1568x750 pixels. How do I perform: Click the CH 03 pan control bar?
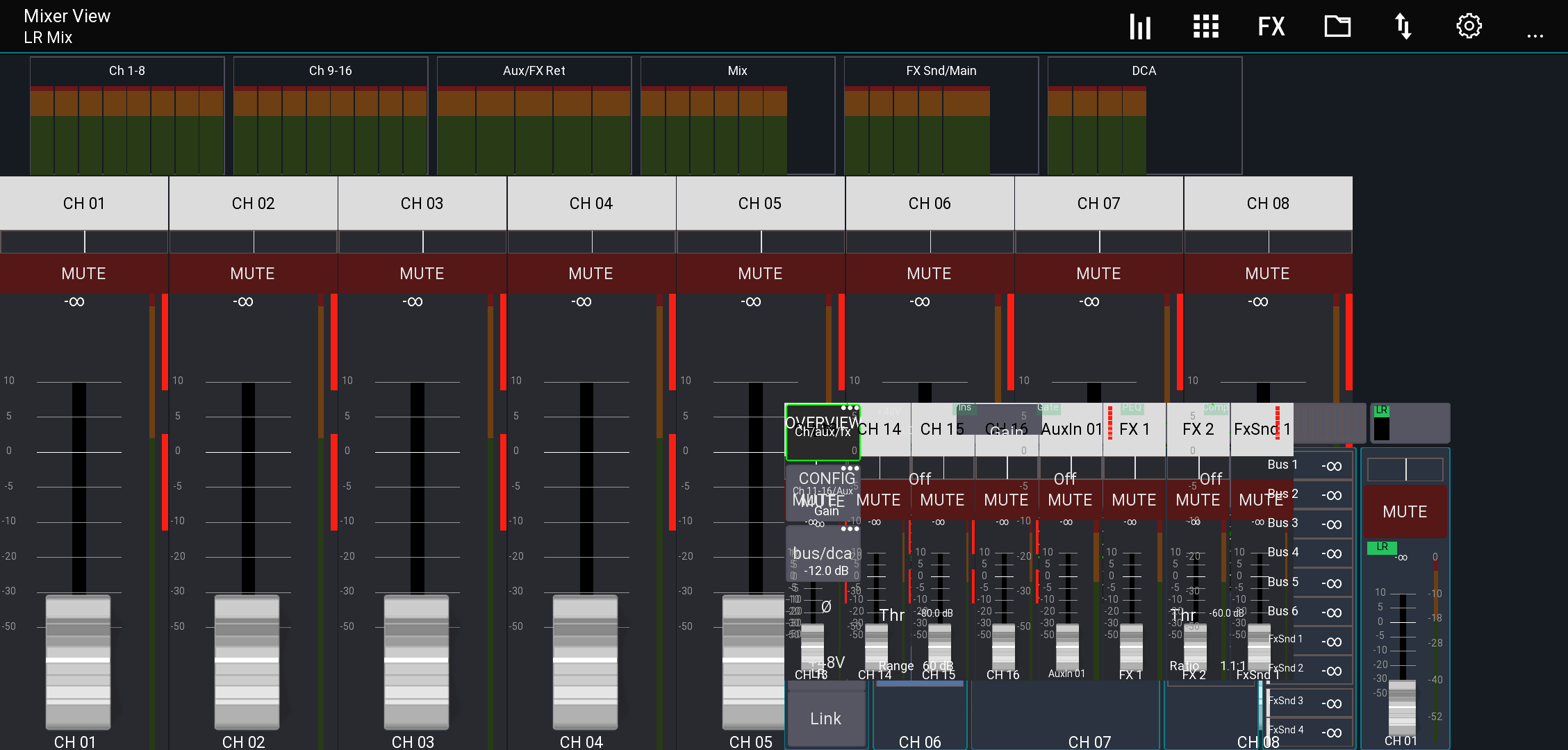422,242
